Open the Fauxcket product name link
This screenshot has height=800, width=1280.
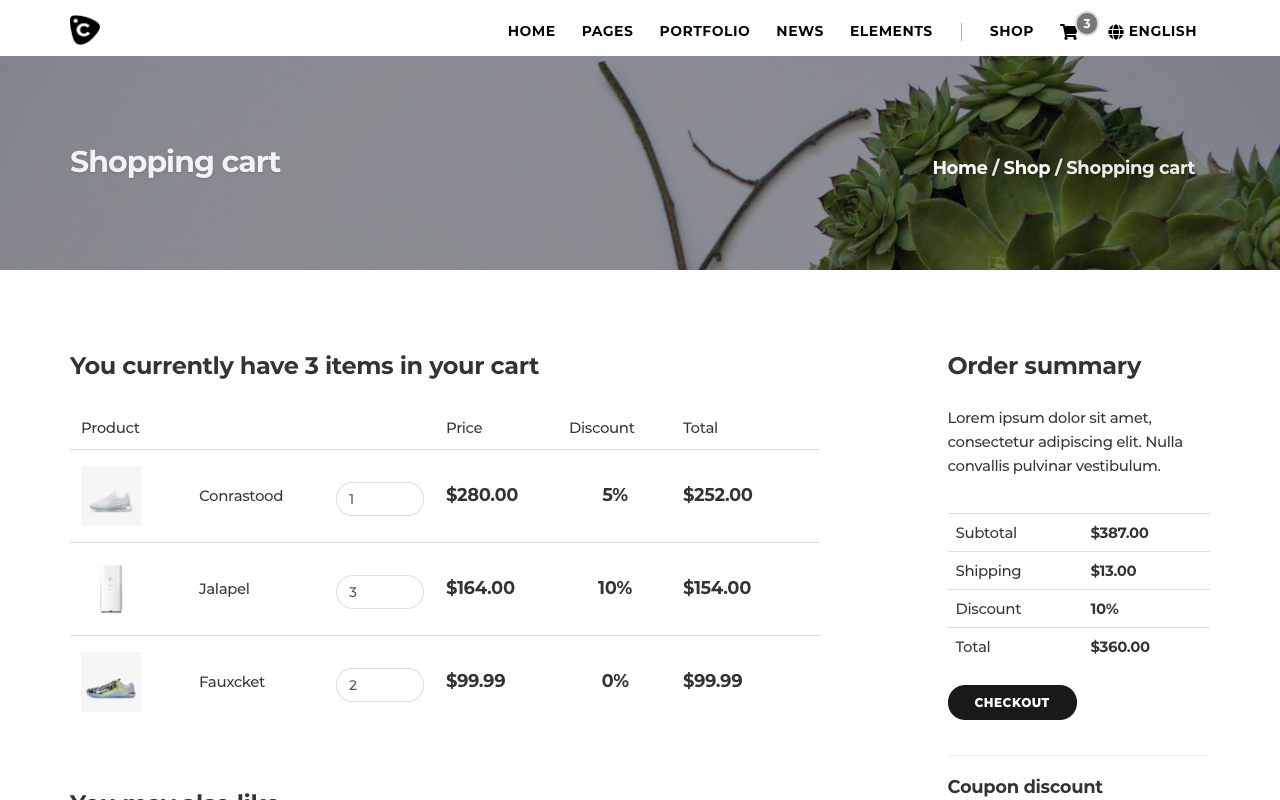232,682
